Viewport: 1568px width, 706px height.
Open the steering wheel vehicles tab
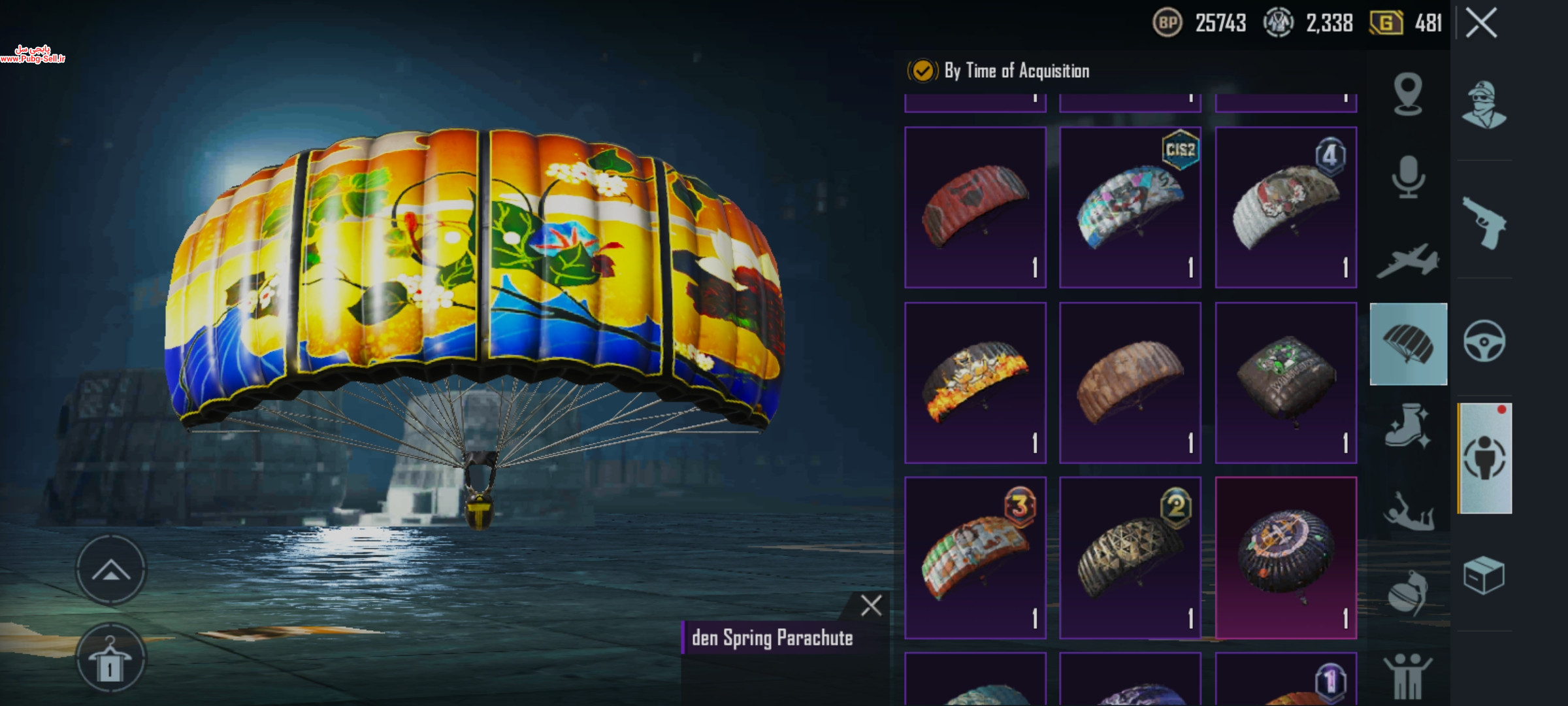coord(1484,341)
